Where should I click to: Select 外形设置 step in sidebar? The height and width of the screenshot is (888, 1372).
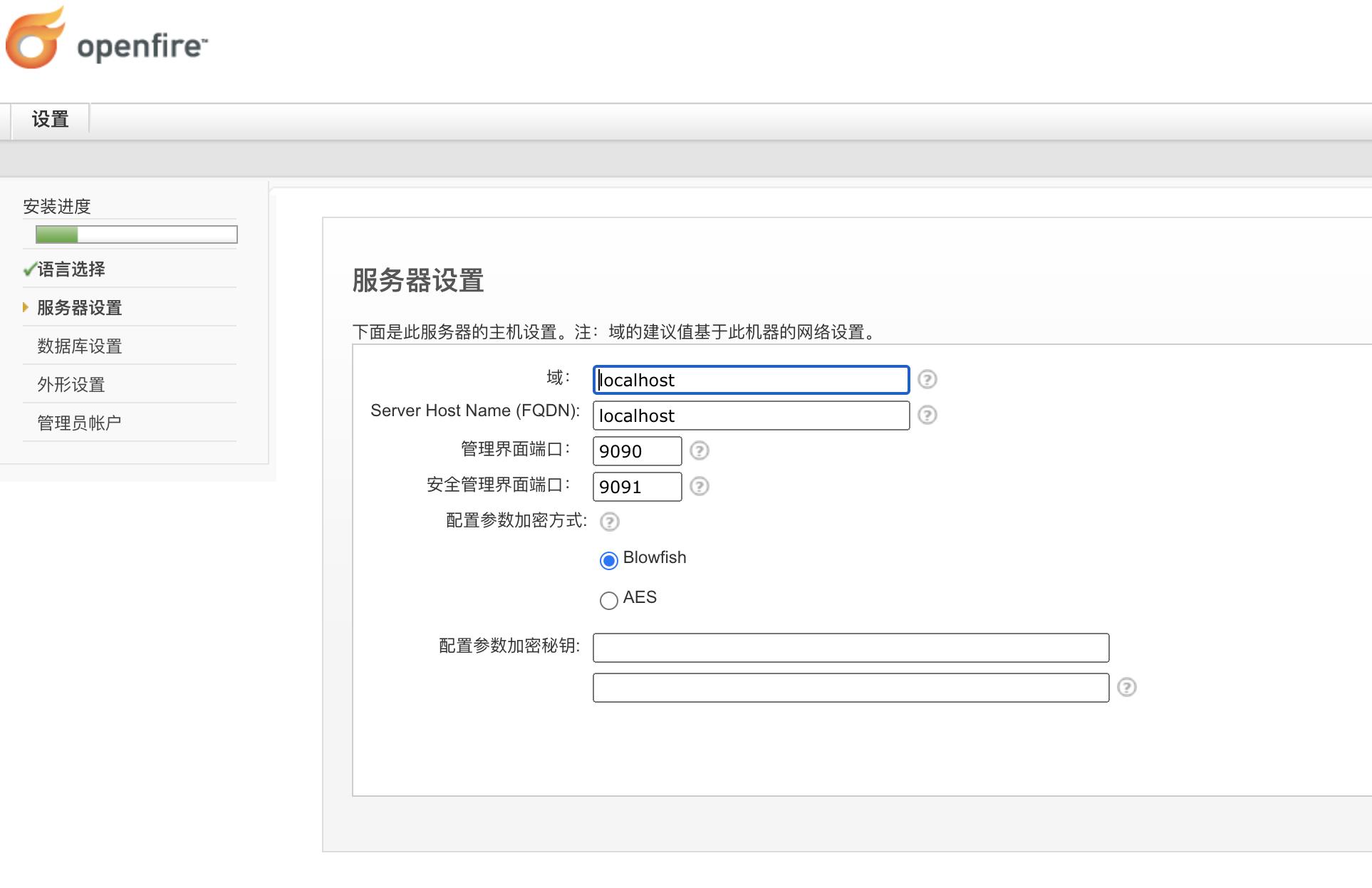71,385
